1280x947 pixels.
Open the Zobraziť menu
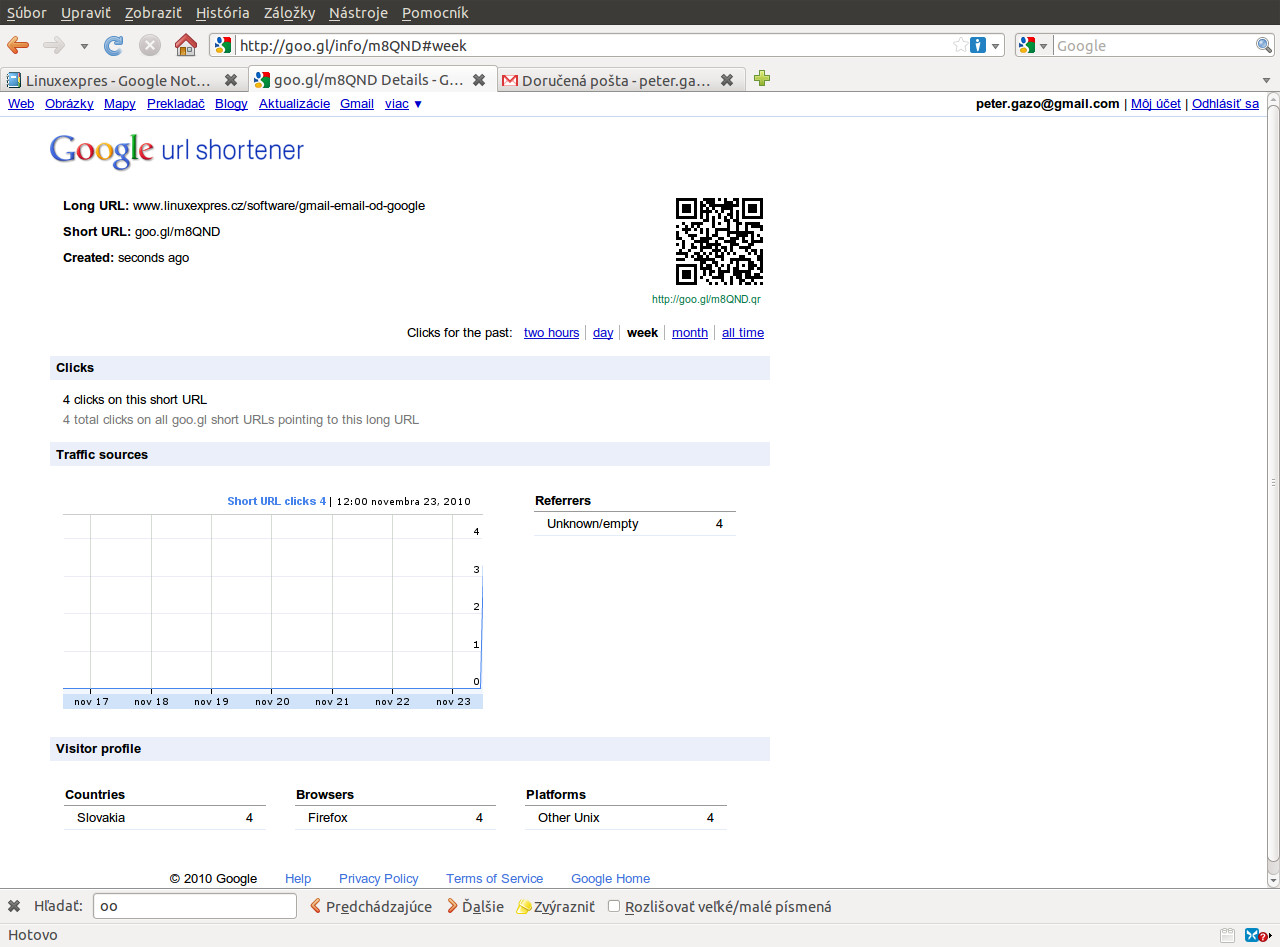coord(153,13)
